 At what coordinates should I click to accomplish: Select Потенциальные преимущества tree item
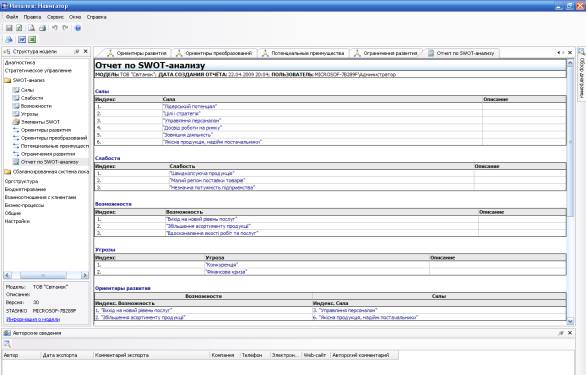click(55, 146)
